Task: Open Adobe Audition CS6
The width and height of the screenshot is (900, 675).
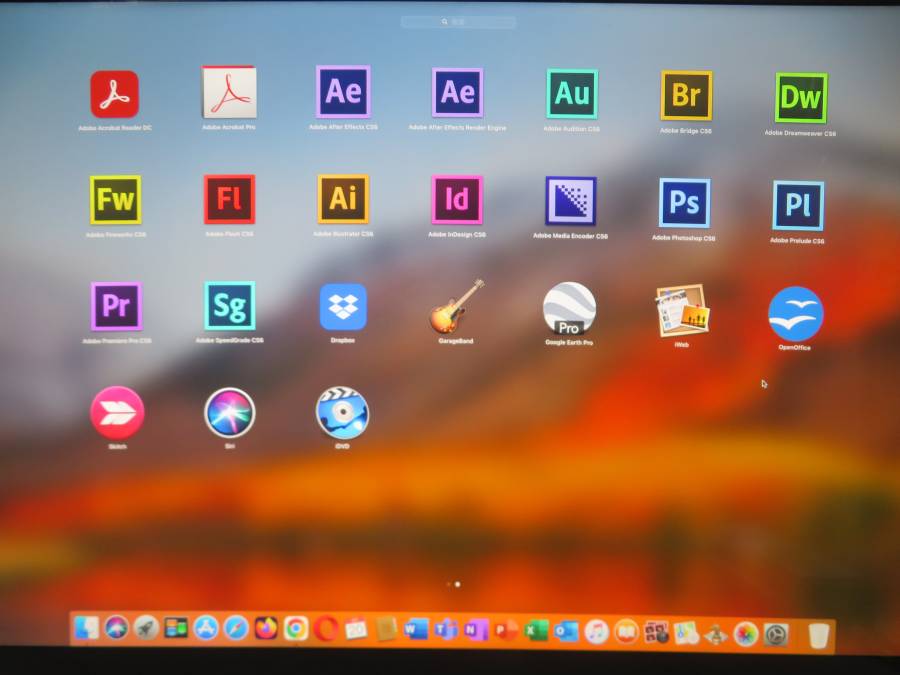Action: [x=572, y=94]
